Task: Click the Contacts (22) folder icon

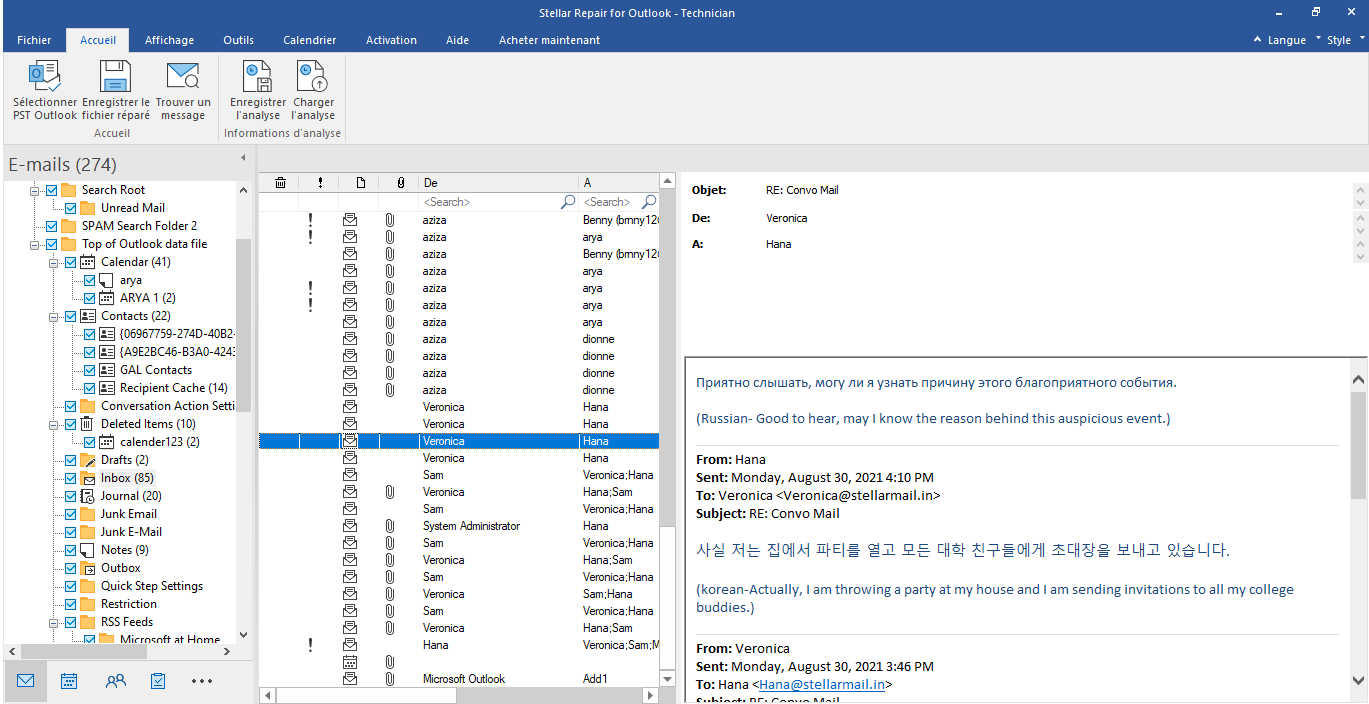Action: pyautogui.click(x=88, y=316)
